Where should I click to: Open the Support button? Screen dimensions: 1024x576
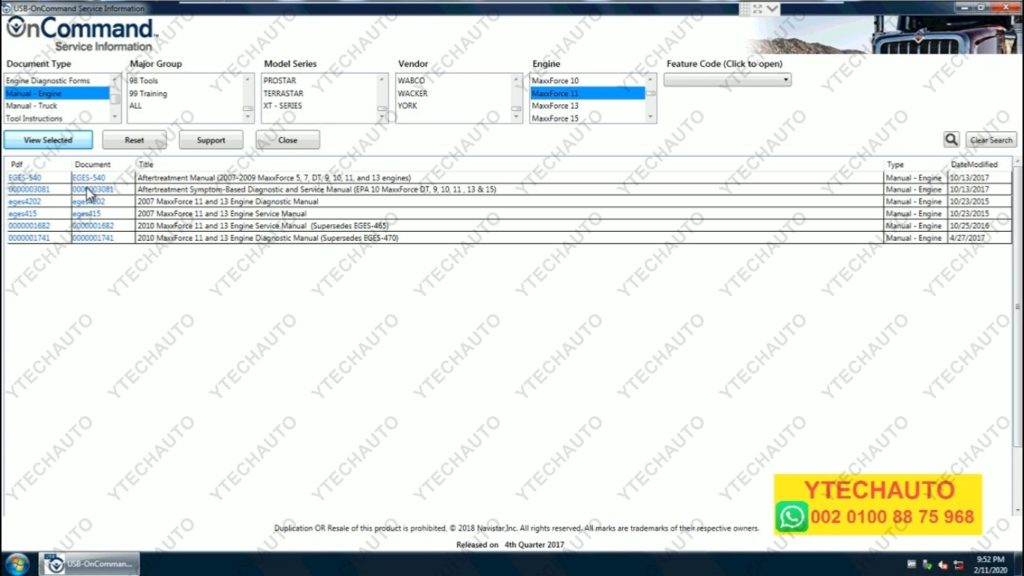pyautogui.click(x=211, y=140)
